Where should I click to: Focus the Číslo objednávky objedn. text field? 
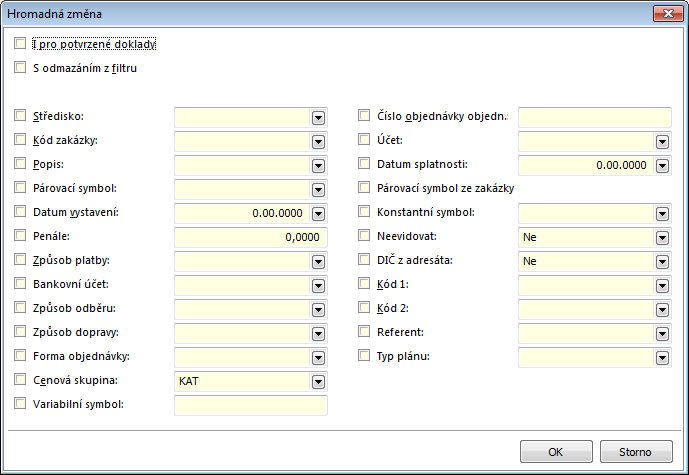click(x=594, y=117)
